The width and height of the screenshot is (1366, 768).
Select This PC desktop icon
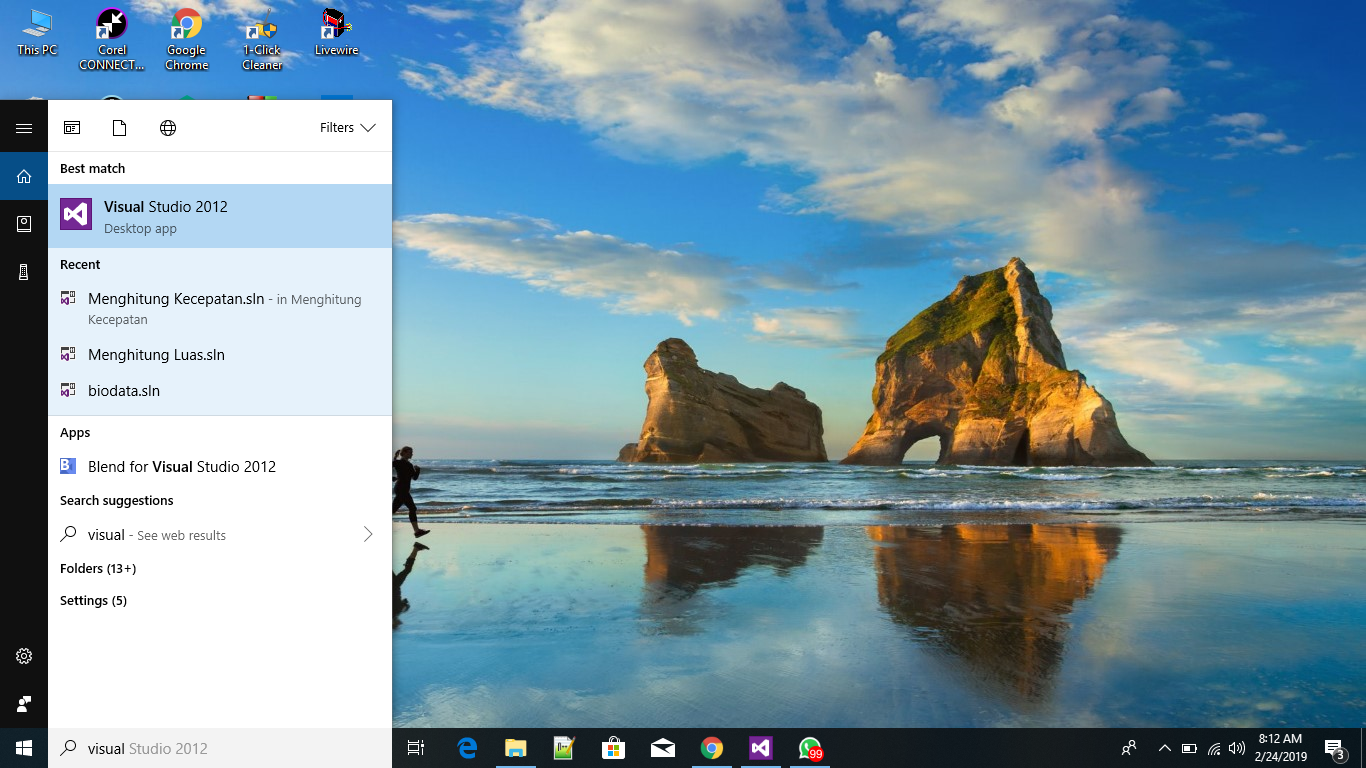click(38, 33)
